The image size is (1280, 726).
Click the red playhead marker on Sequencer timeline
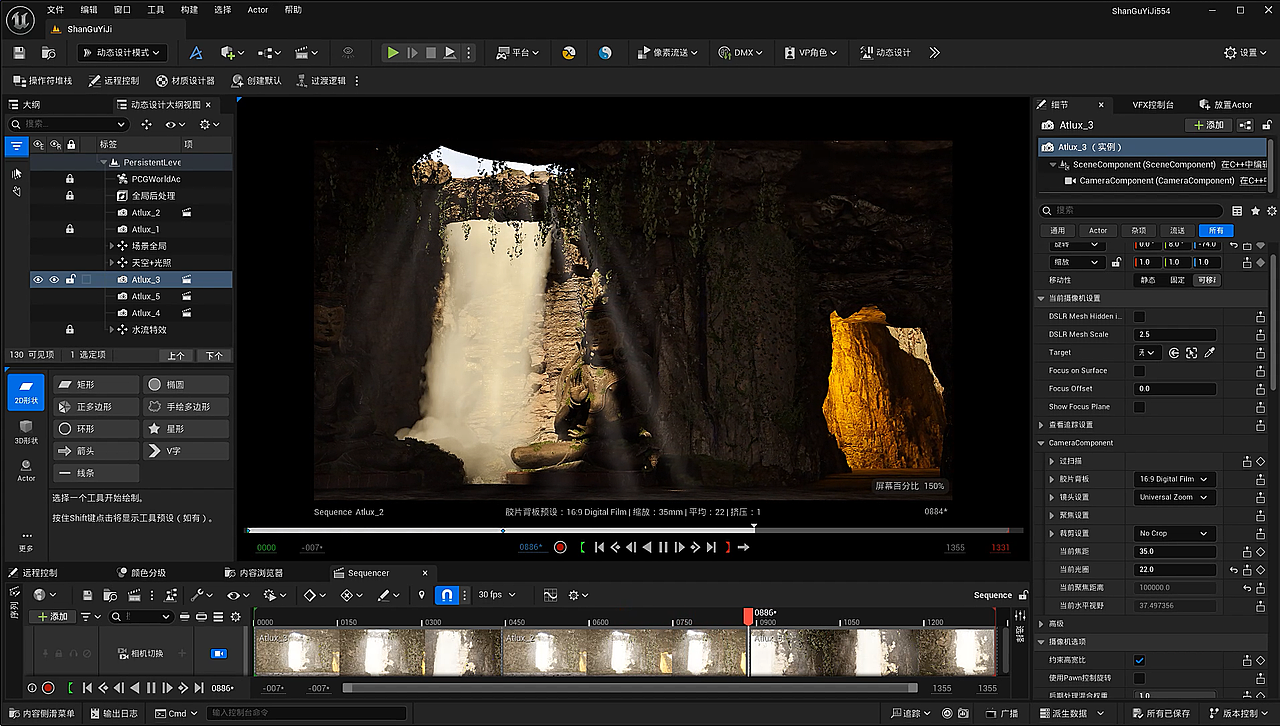click(x=748, y=616)
